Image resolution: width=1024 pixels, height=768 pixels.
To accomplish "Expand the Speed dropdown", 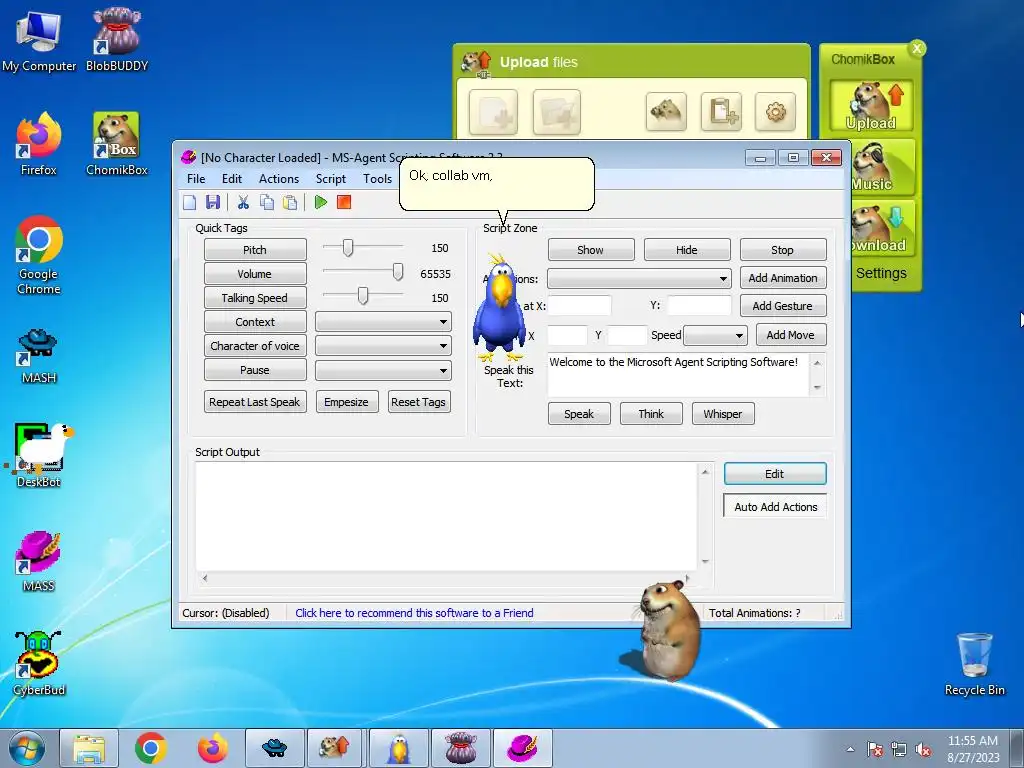I will pyautogui.click(x=715, y=335).
